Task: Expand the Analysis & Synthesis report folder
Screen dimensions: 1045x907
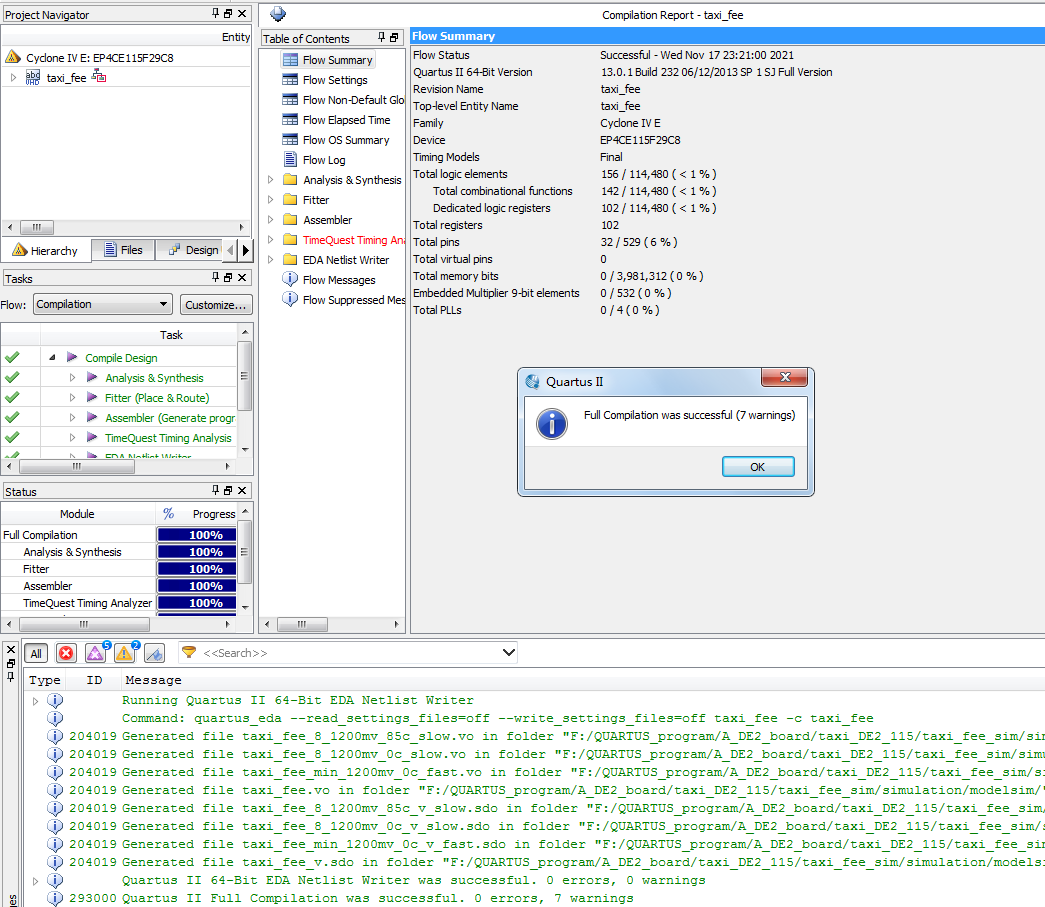Action: tap(270, 180)
